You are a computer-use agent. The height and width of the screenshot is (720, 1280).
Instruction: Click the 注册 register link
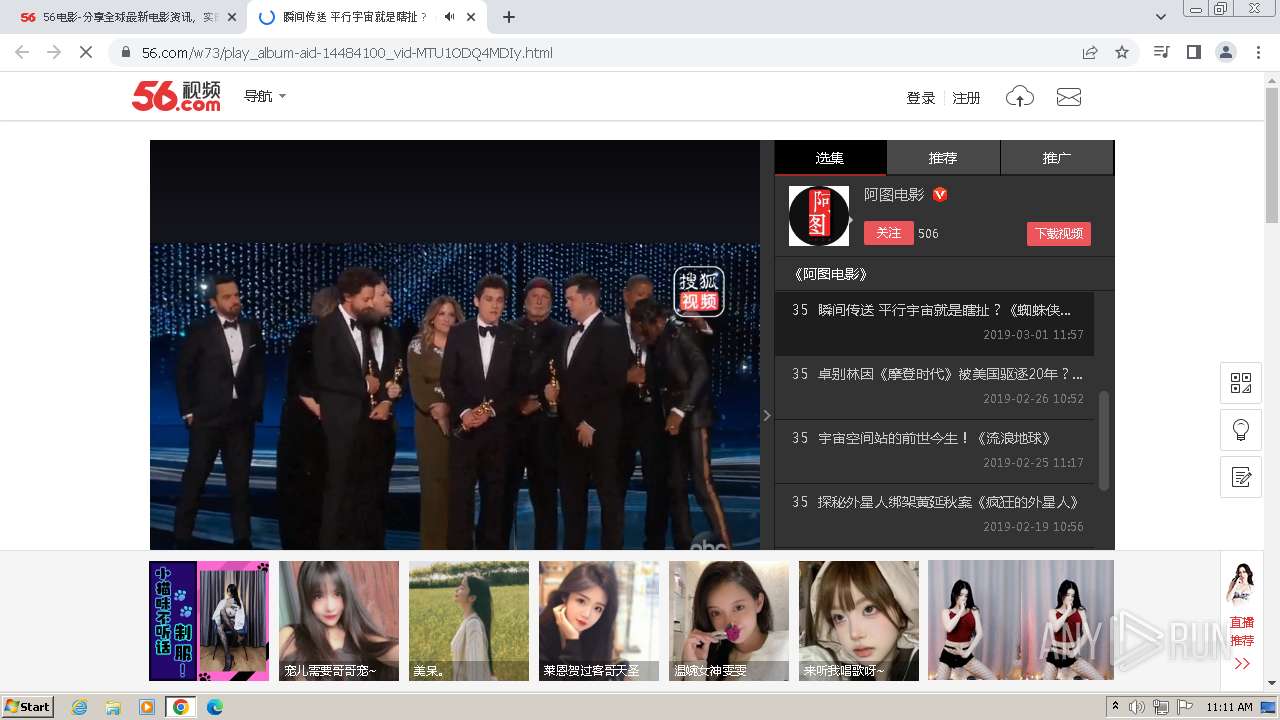click(x=966, y=98)
